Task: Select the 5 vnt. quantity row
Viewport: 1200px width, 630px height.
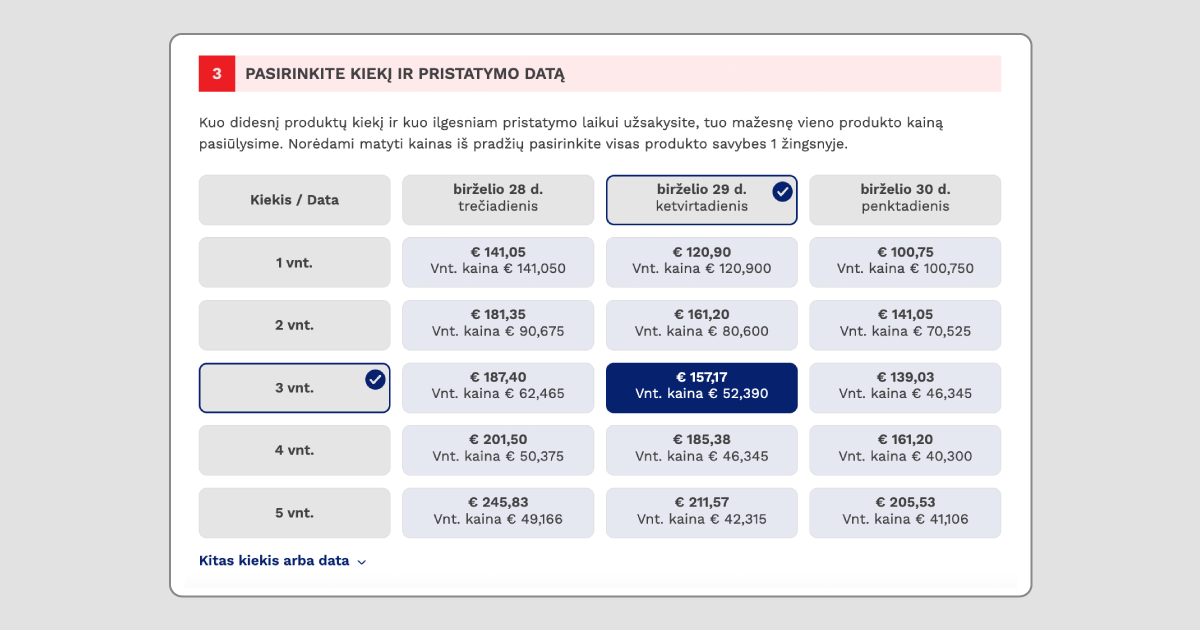Action: click(x=294, y=512)
